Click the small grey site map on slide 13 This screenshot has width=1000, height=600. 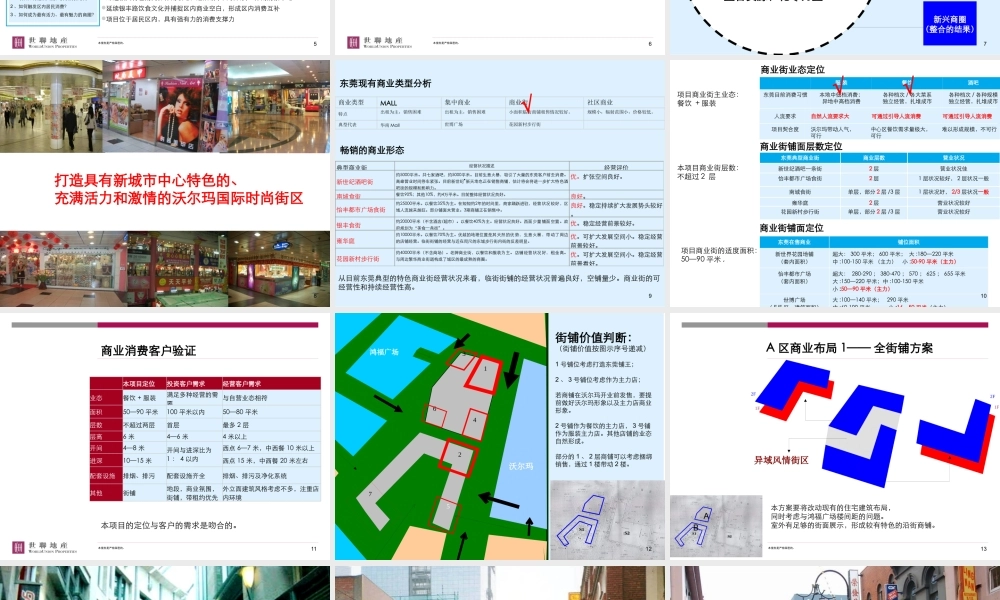click(x=716, y=526)
